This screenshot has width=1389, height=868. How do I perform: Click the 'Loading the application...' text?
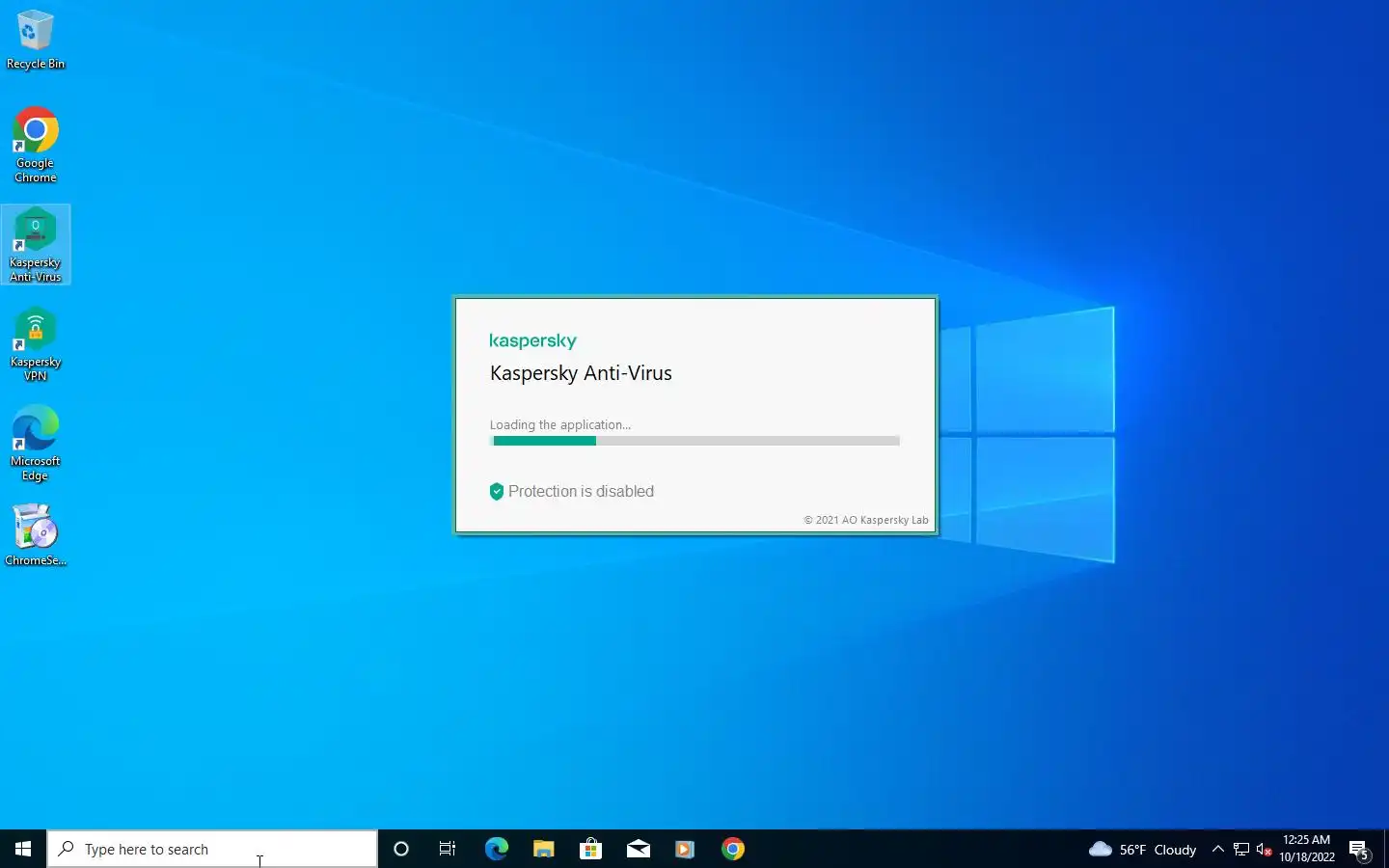pos(559,424)
